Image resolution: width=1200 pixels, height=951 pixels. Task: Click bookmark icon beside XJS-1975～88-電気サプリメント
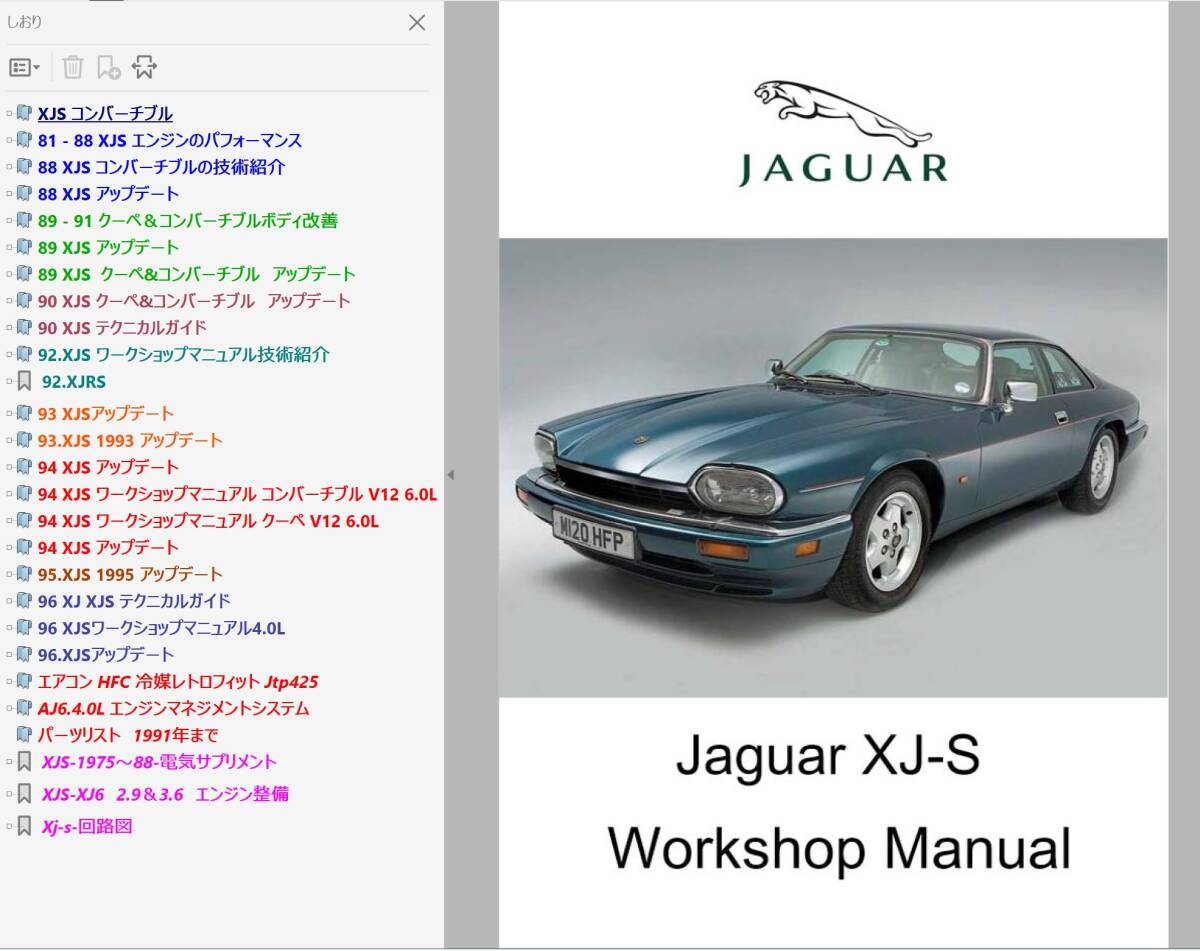coord(25,762)
